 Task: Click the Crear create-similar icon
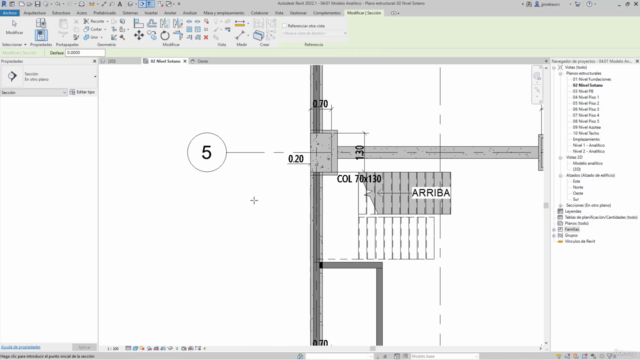point(258,36)
